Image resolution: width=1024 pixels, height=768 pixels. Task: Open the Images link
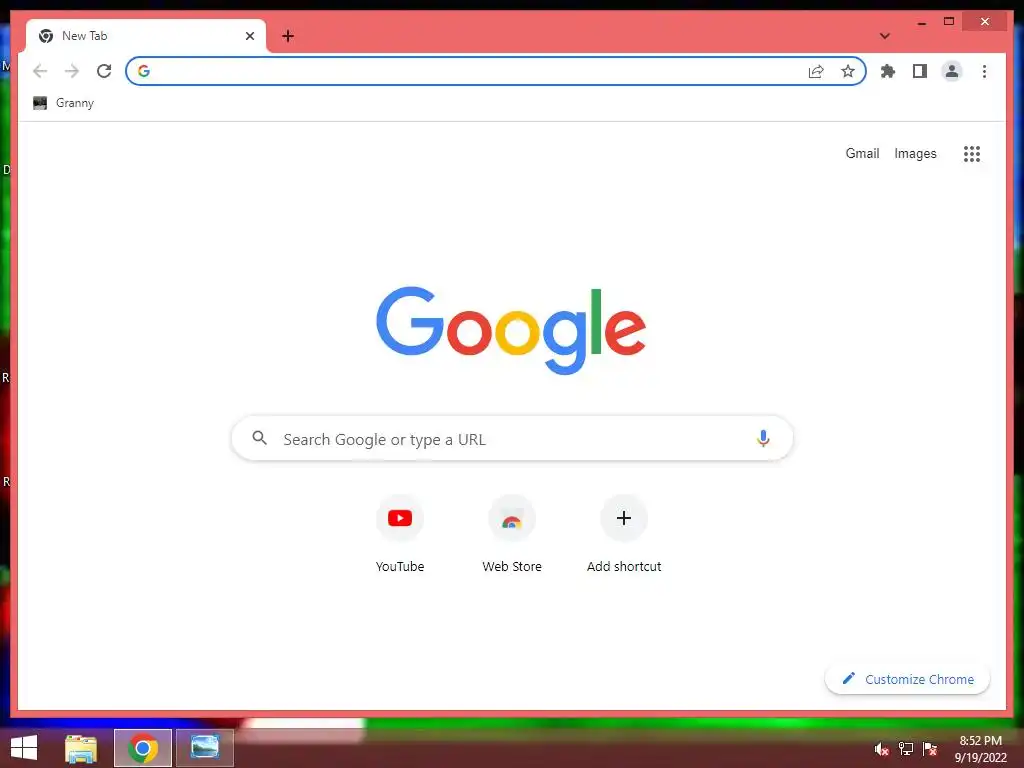(x=915, y=153)
